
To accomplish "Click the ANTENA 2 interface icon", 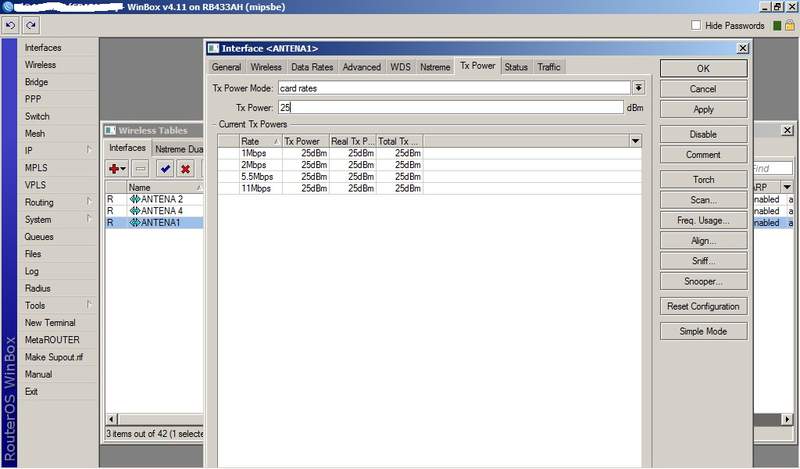I will [x=135, y=199].
